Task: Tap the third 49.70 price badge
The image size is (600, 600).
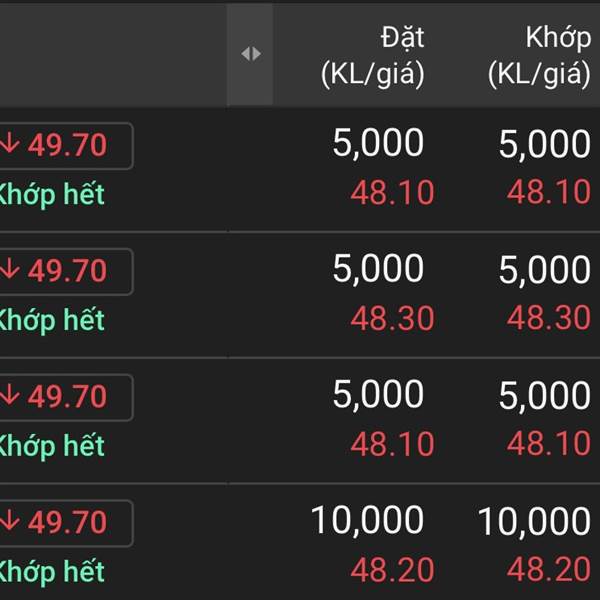Action: point(67,397)
